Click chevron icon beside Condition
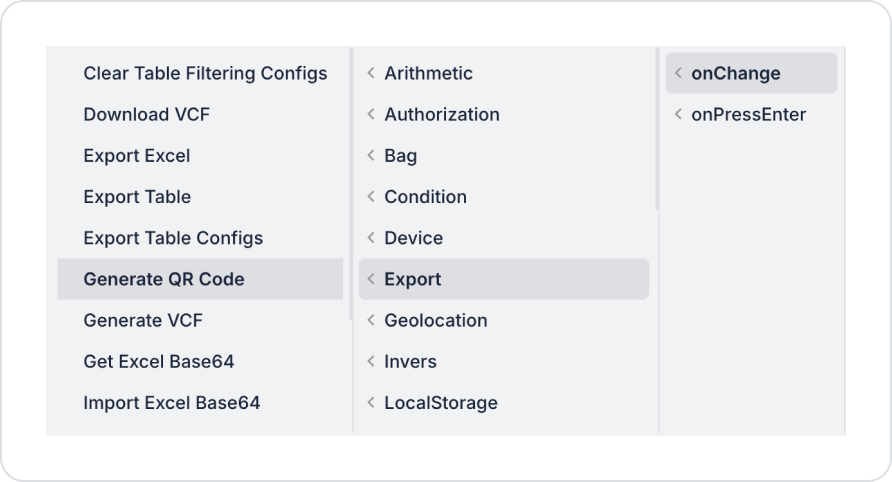892x482 pixels. tap(371, 197)
